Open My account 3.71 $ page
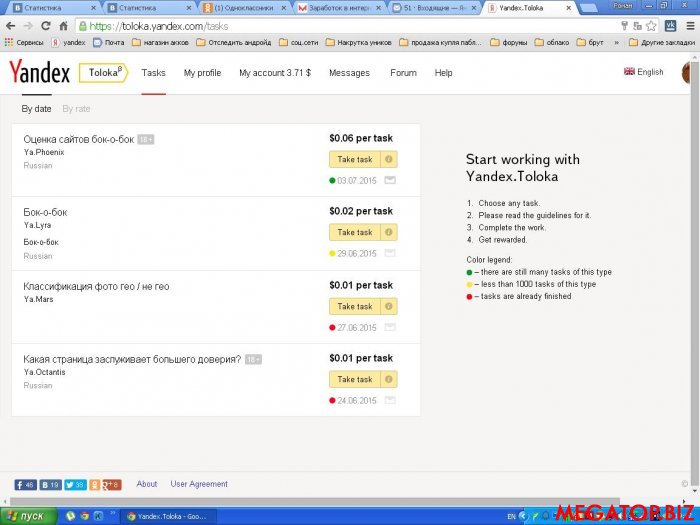Screen dimensions: 700x525 (275, 73)
